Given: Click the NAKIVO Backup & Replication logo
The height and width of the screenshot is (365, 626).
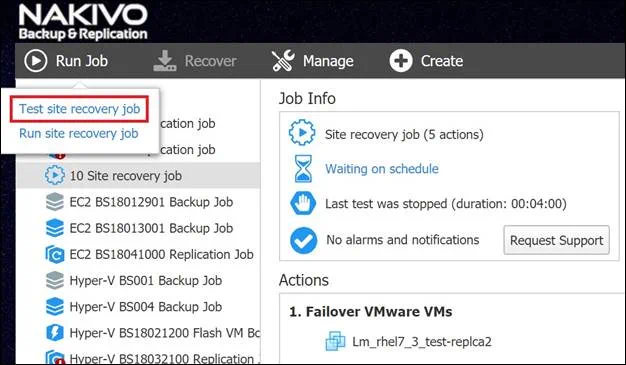Looking at the screenshot, I should [x=83, y=22].
